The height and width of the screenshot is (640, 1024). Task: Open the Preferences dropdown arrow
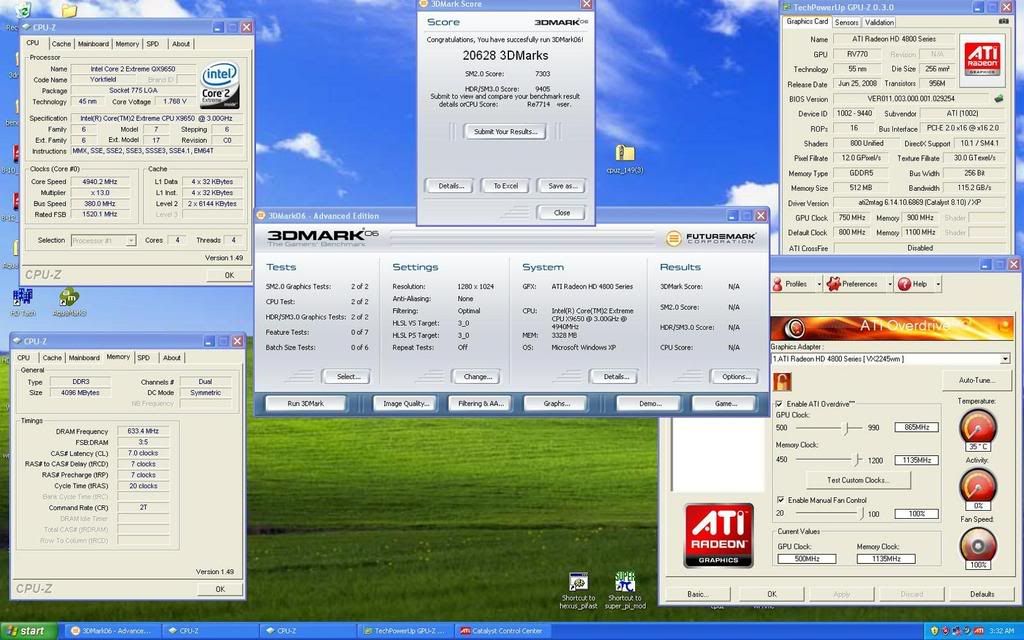(889, 284)
